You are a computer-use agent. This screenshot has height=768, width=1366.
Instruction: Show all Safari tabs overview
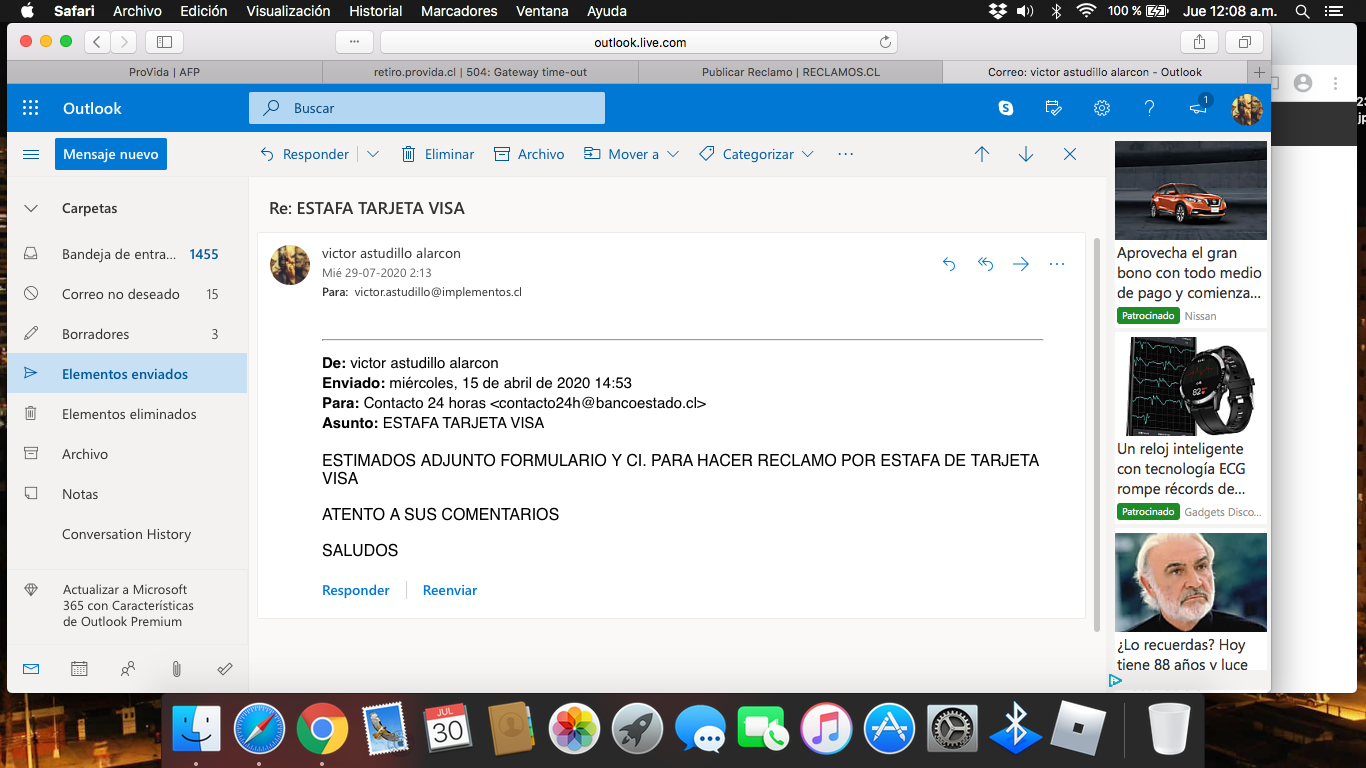point(1245,42)
